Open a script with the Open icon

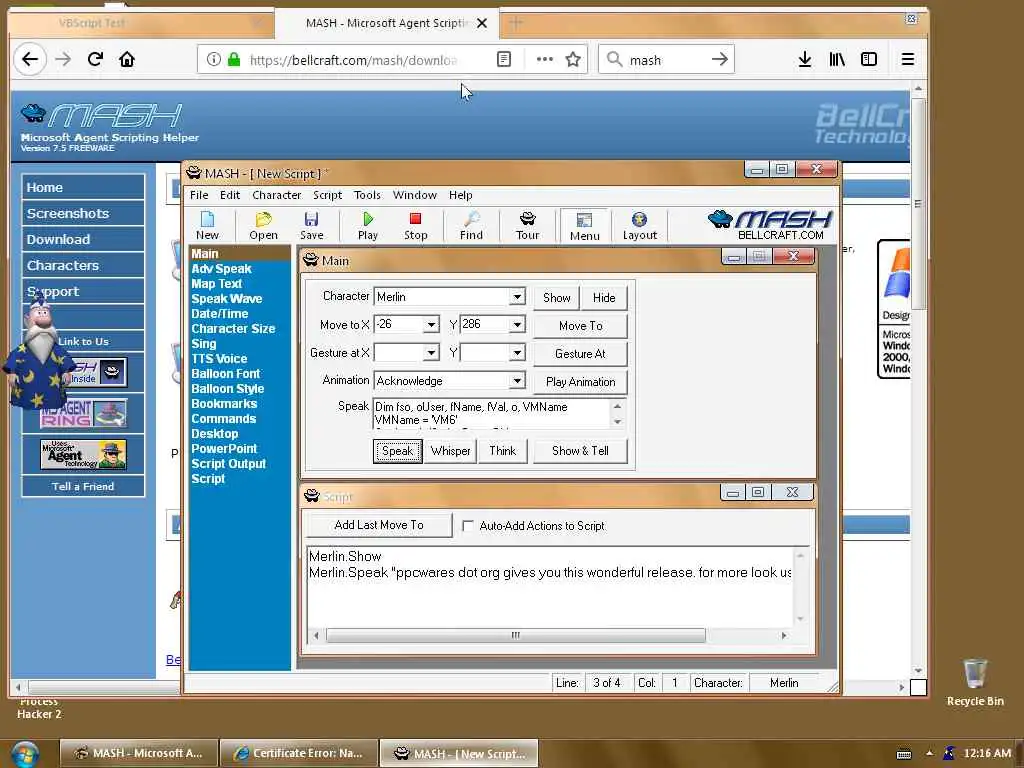coord(263,225)
